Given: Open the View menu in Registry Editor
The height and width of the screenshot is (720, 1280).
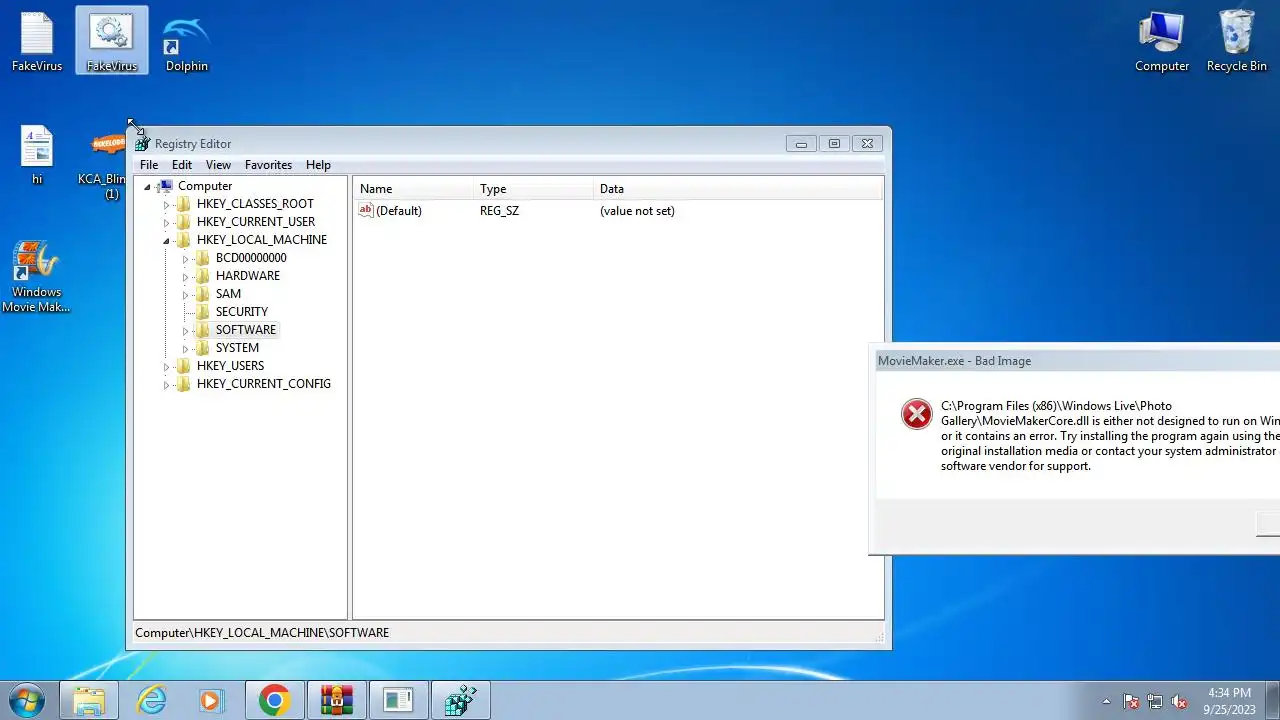Looking at the screenshot, I should coord(218,165).
